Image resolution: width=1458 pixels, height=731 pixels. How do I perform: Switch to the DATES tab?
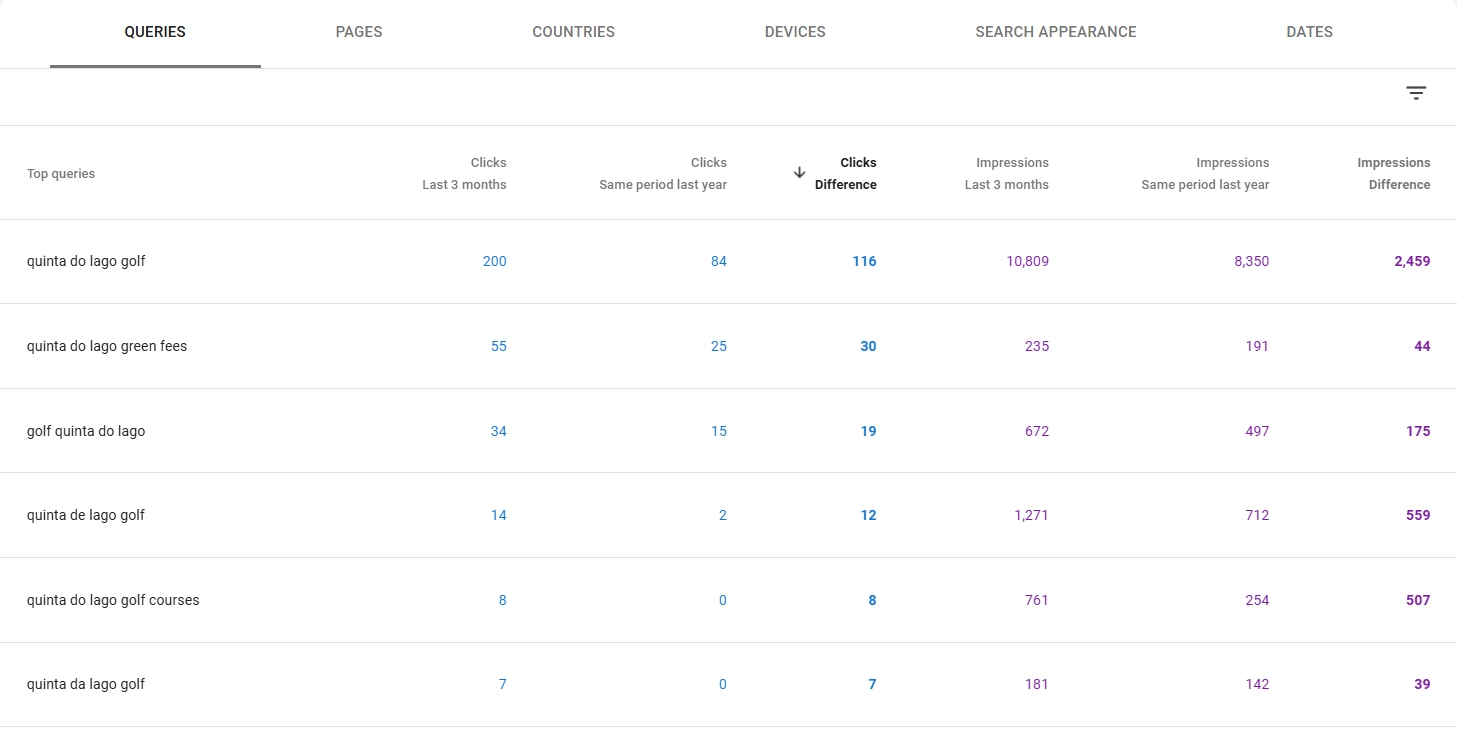(x=1309, y=31)
